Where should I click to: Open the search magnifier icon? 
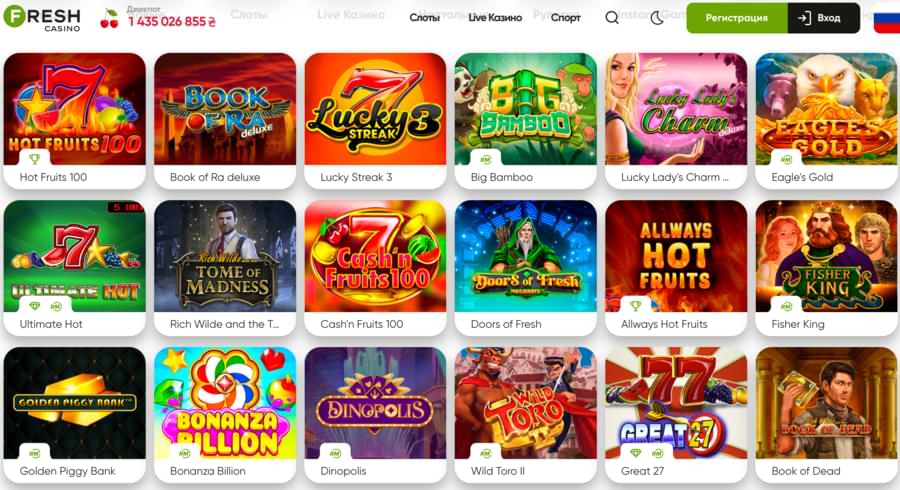(612, 18)
